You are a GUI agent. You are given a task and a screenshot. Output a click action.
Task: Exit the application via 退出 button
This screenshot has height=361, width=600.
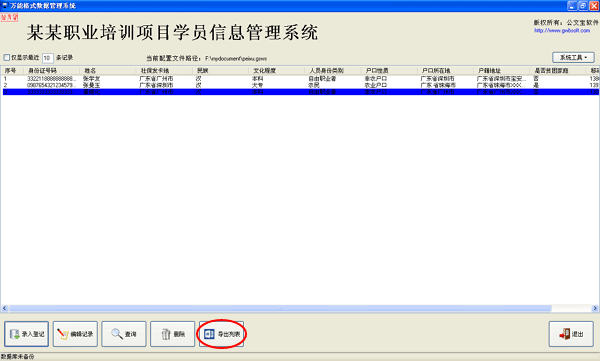click(x=571, y=334)
